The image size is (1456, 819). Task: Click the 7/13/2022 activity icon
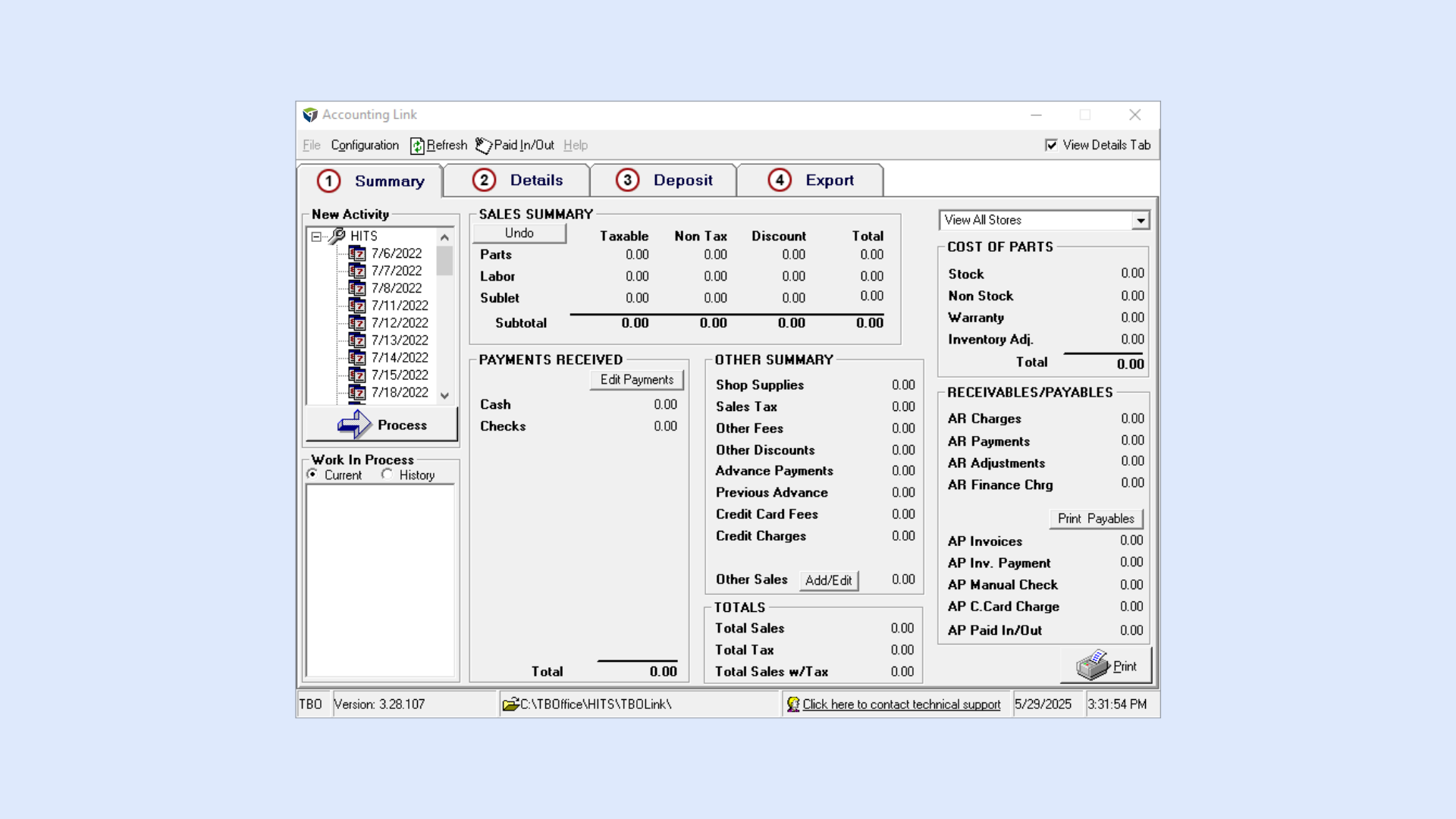(356, 340)
